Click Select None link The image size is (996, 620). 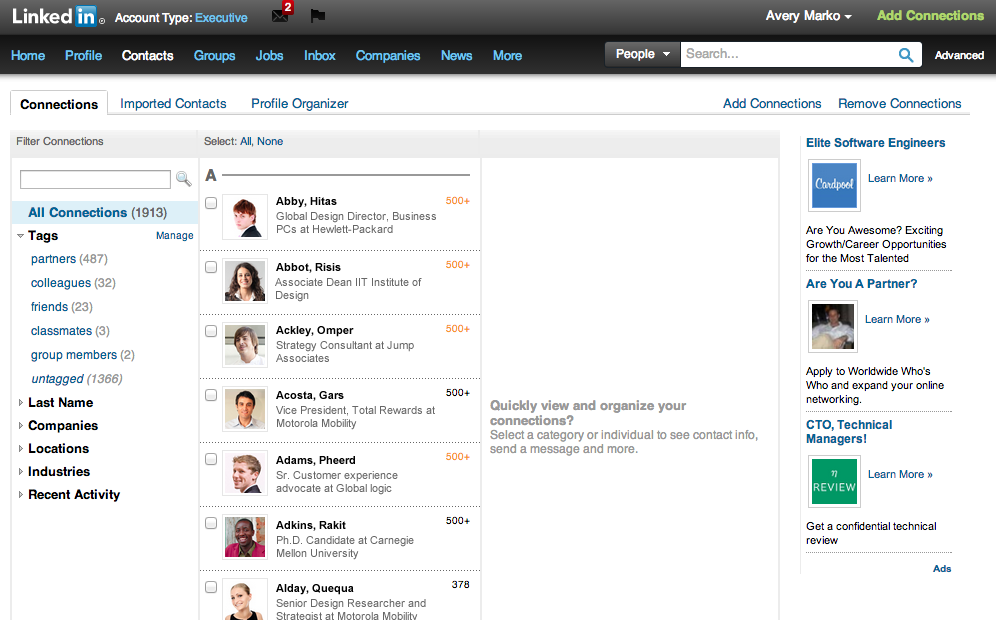(x=270, y=141)
